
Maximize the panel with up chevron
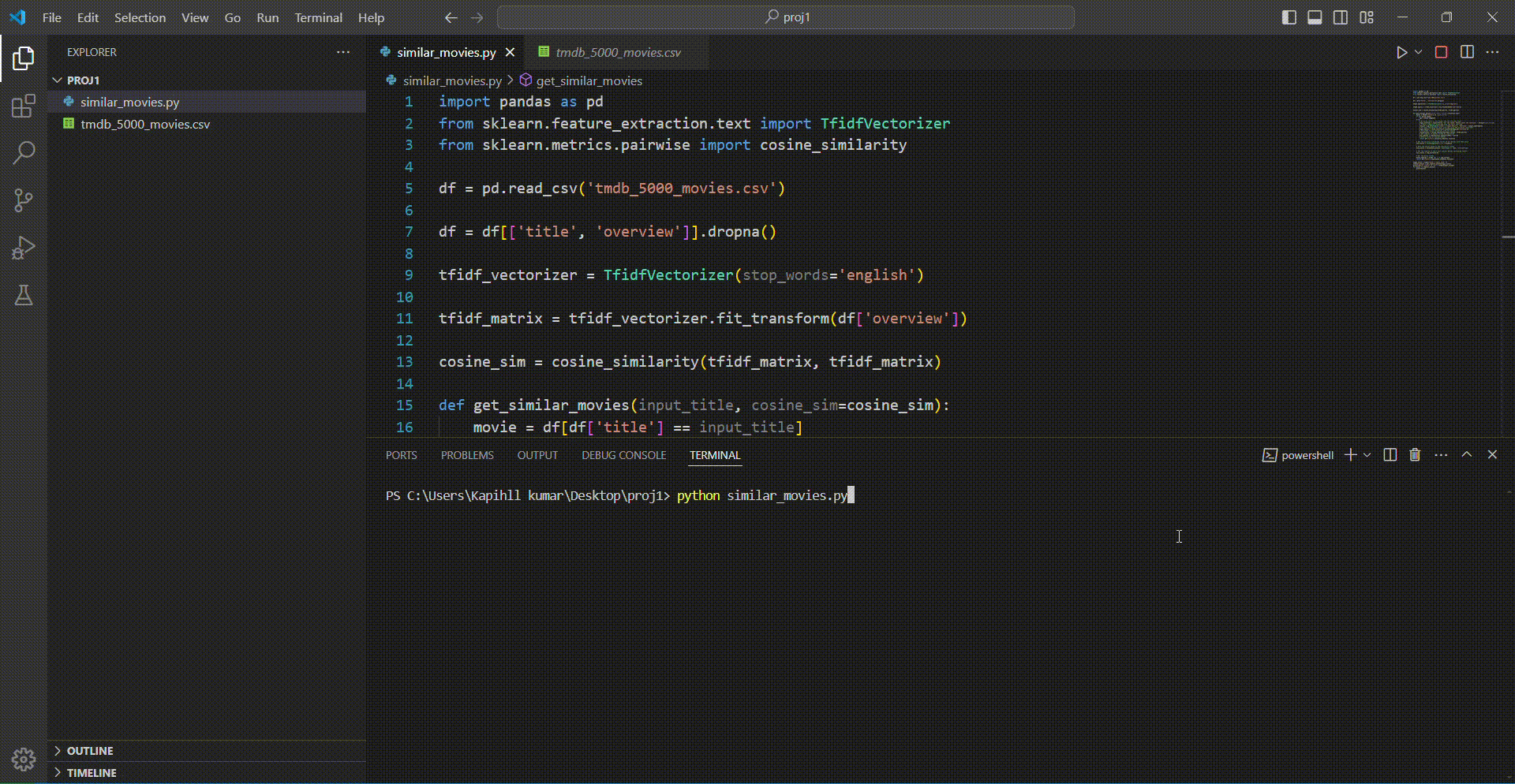pos(1467,455)
